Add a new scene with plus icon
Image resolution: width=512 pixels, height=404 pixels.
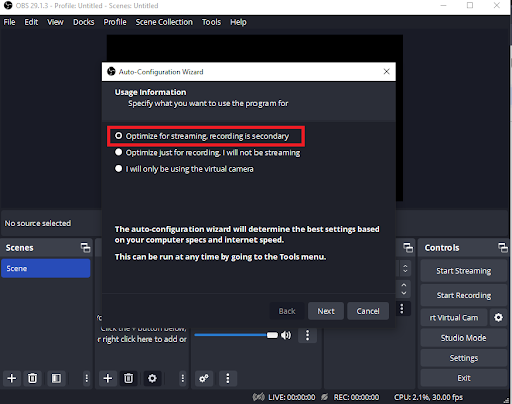coord(12,378)
